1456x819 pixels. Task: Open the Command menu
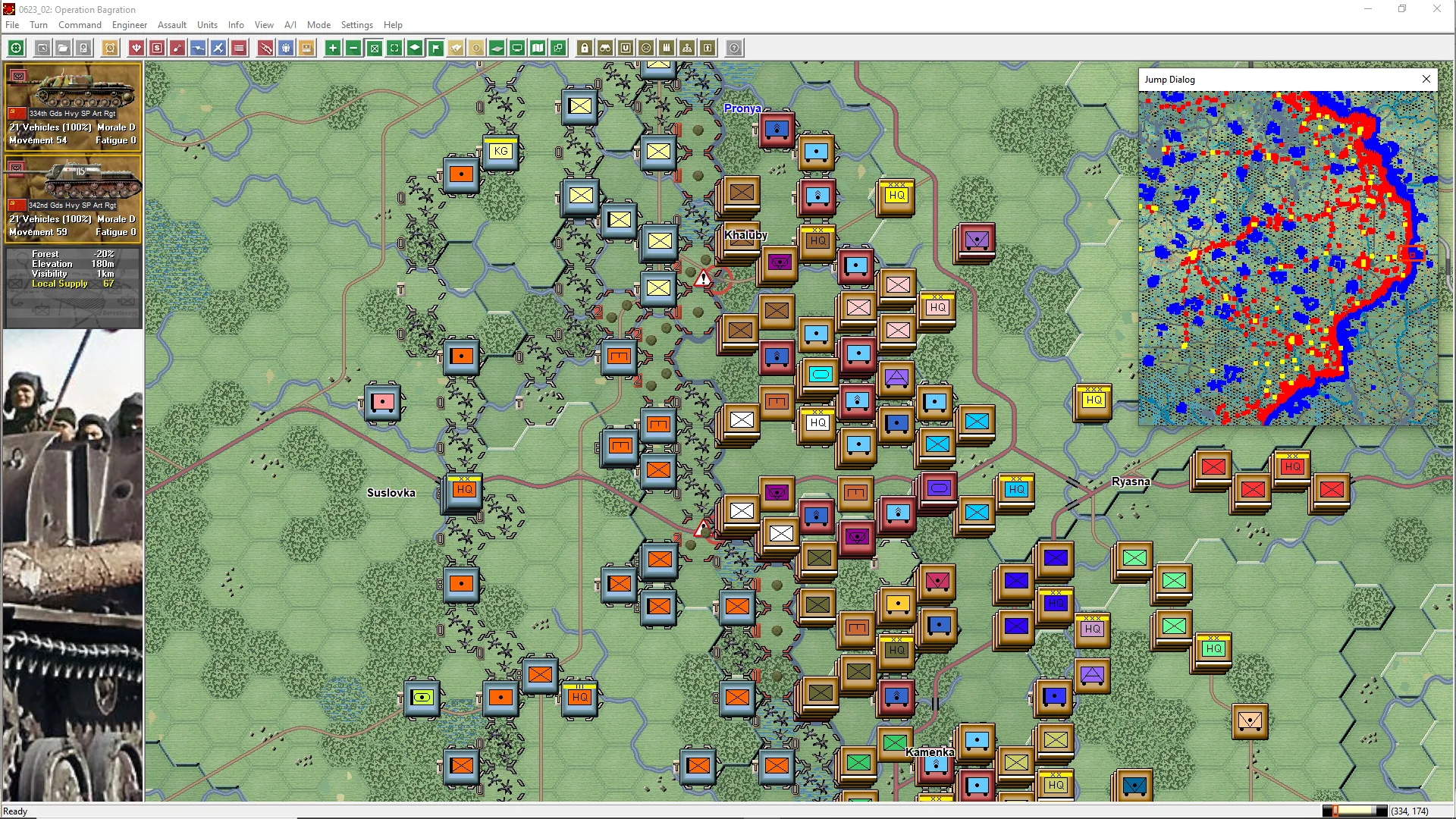(x=80, y=24)
